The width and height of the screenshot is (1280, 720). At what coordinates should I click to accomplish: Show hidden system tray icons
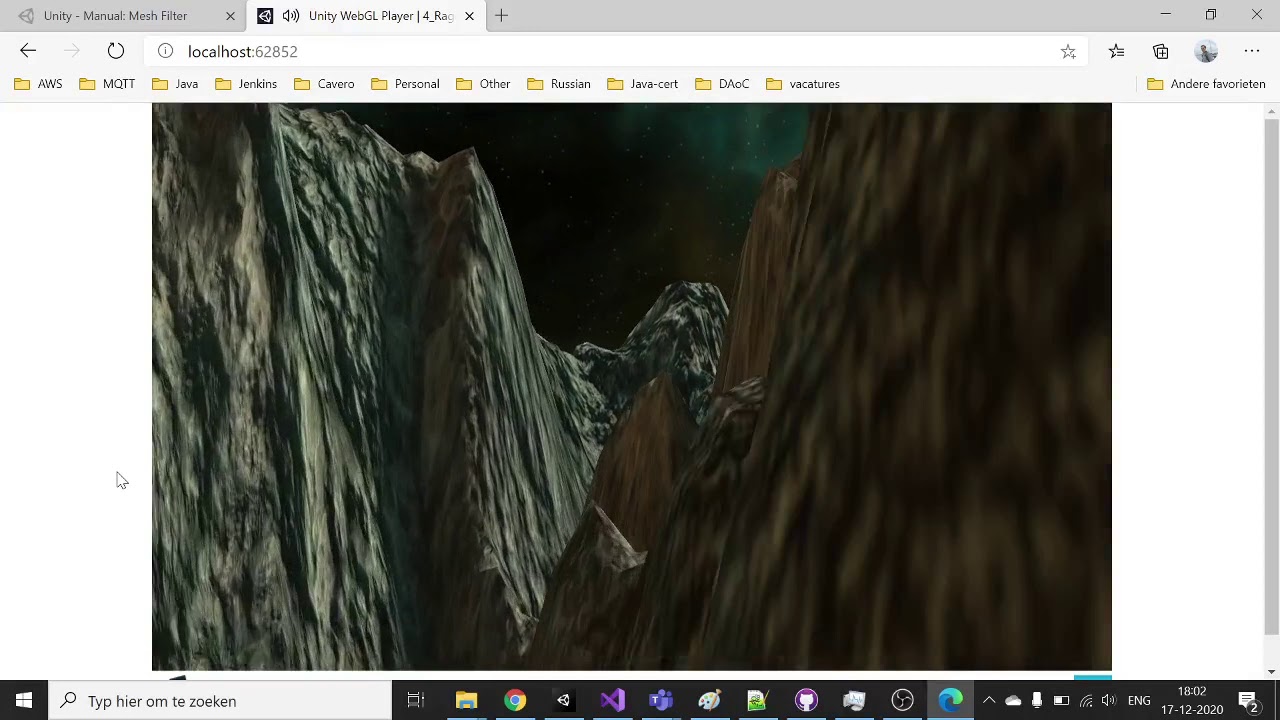989,701
